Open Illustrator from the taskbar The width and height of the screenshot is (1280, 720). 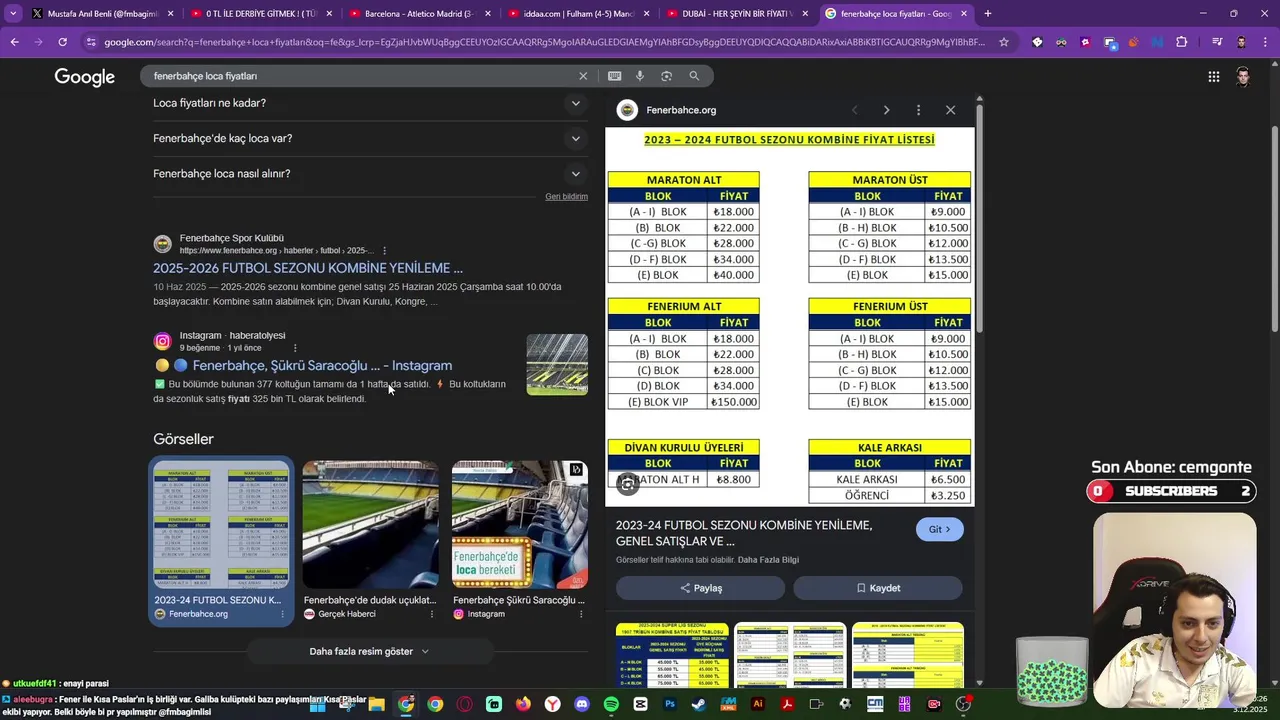pyautogui.click(x=758, y=704)
